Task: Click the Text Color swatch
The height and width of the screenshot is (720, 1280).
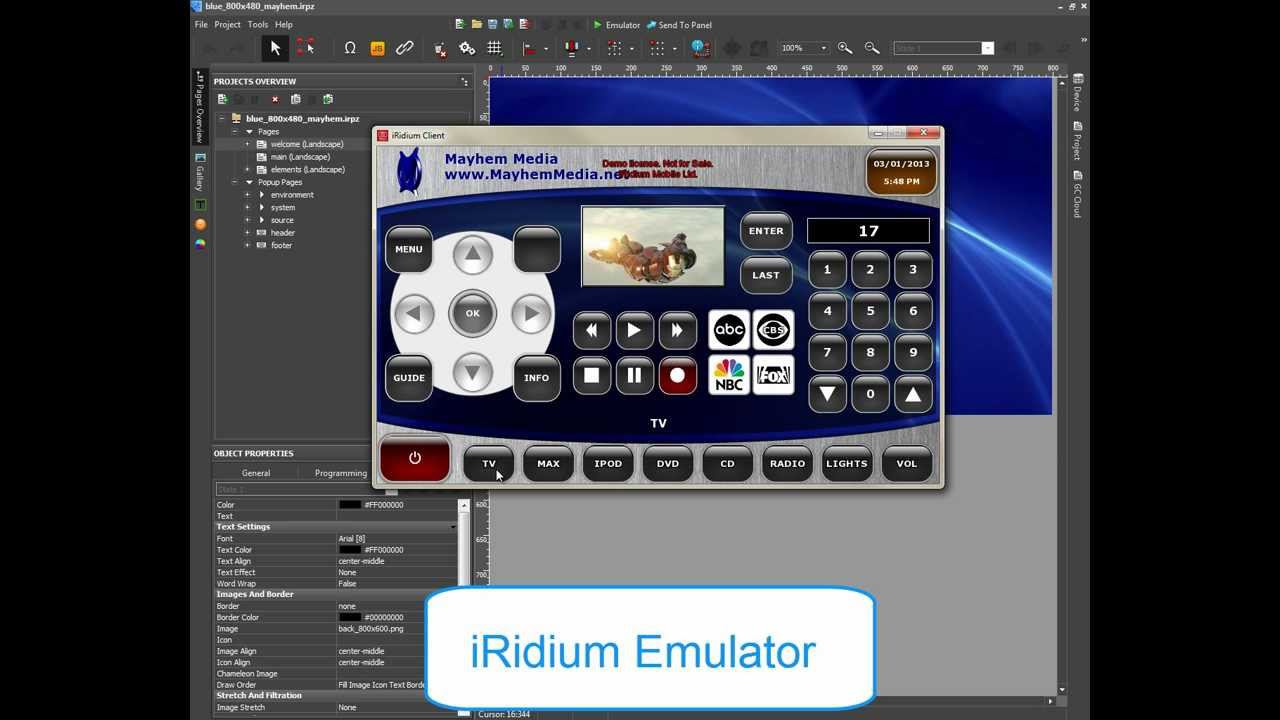Action: [349, 550]
